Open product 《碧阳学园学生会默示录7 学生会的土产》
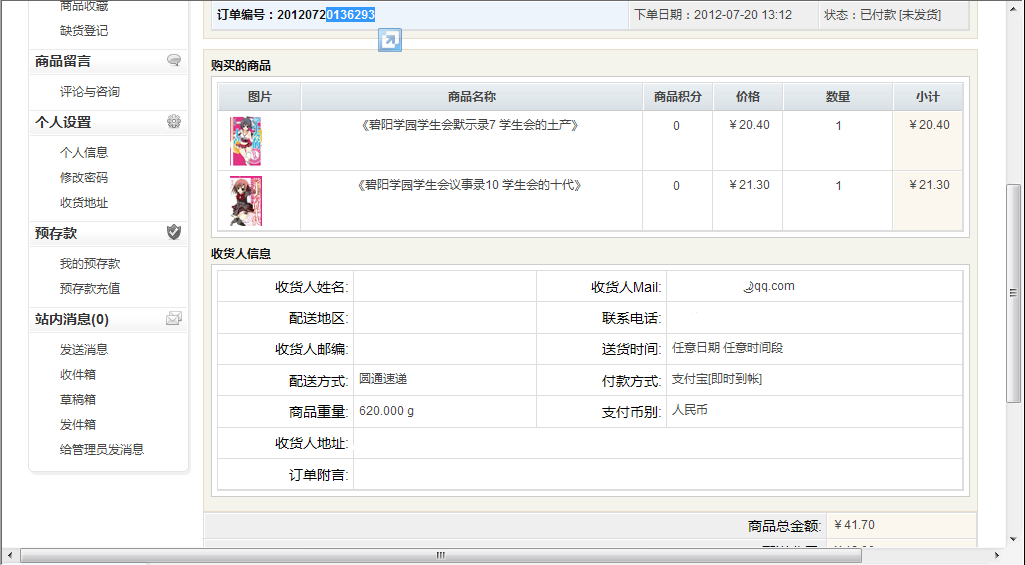Image resolution: width=1025 pixels, height=565 pixels. tap(470, 125)
